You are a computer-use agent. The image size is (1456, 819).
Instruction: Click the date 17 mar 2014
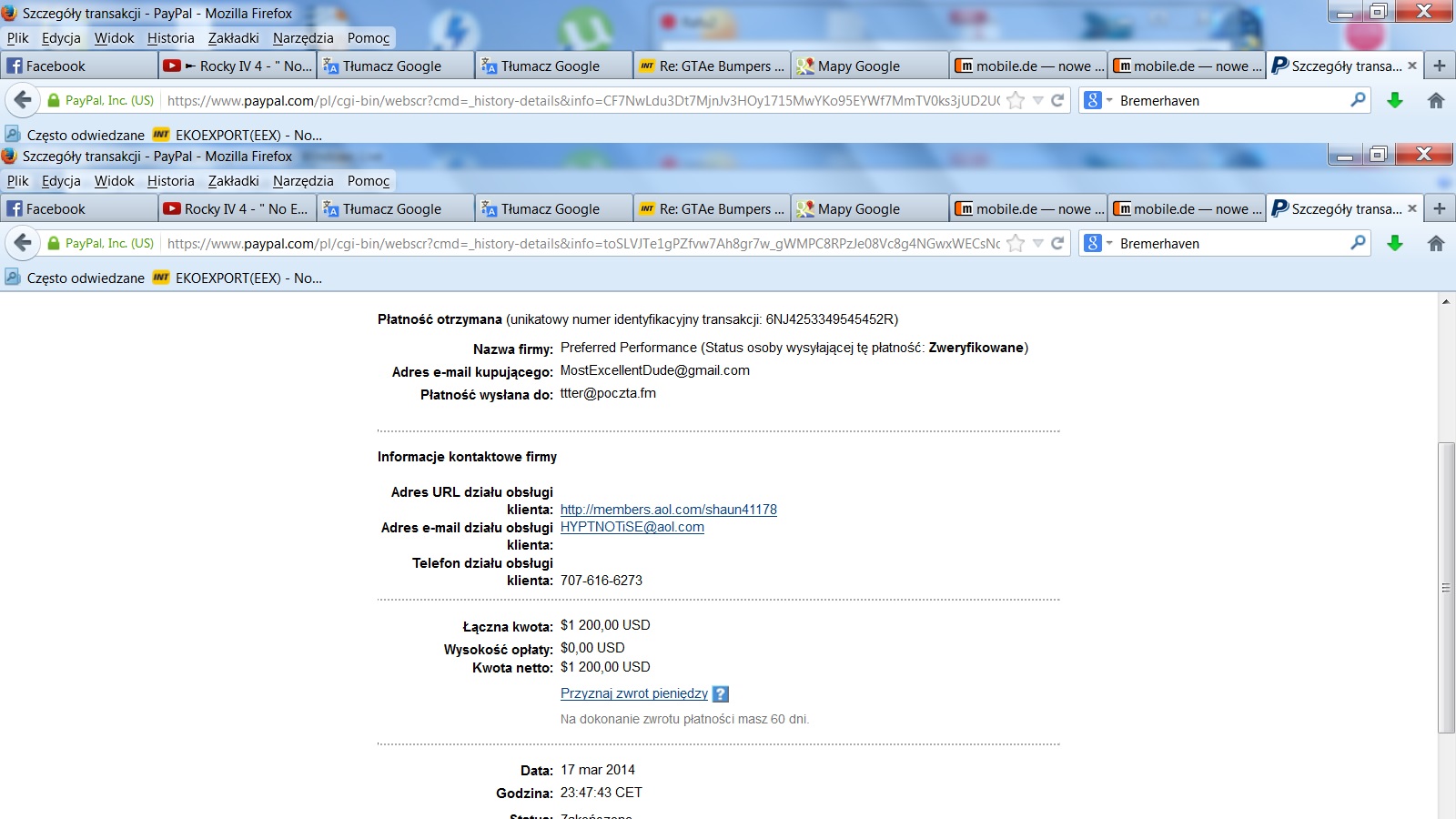click(x=598, y=770)
